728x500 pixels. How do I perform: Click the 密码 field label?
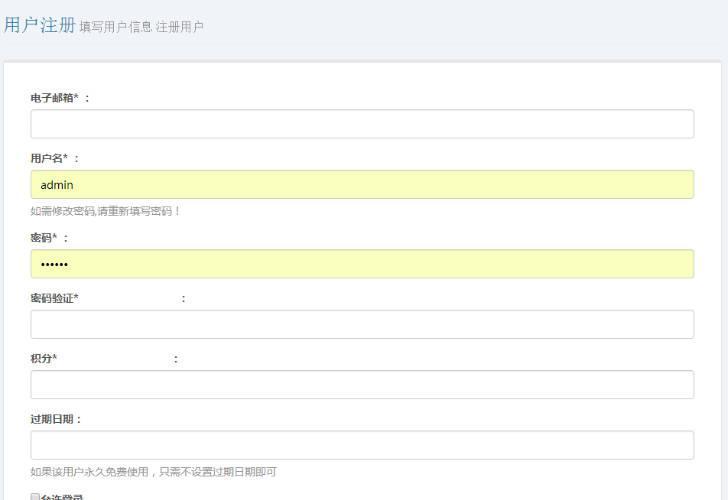[41, 238]
